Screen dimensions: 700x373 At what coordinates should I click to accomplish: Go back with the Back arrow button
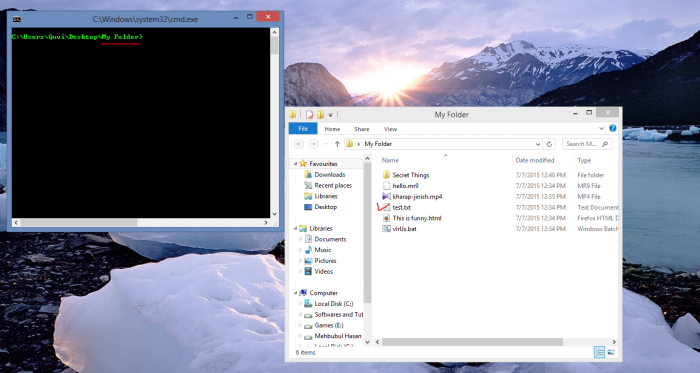click(x=299, y=144)
